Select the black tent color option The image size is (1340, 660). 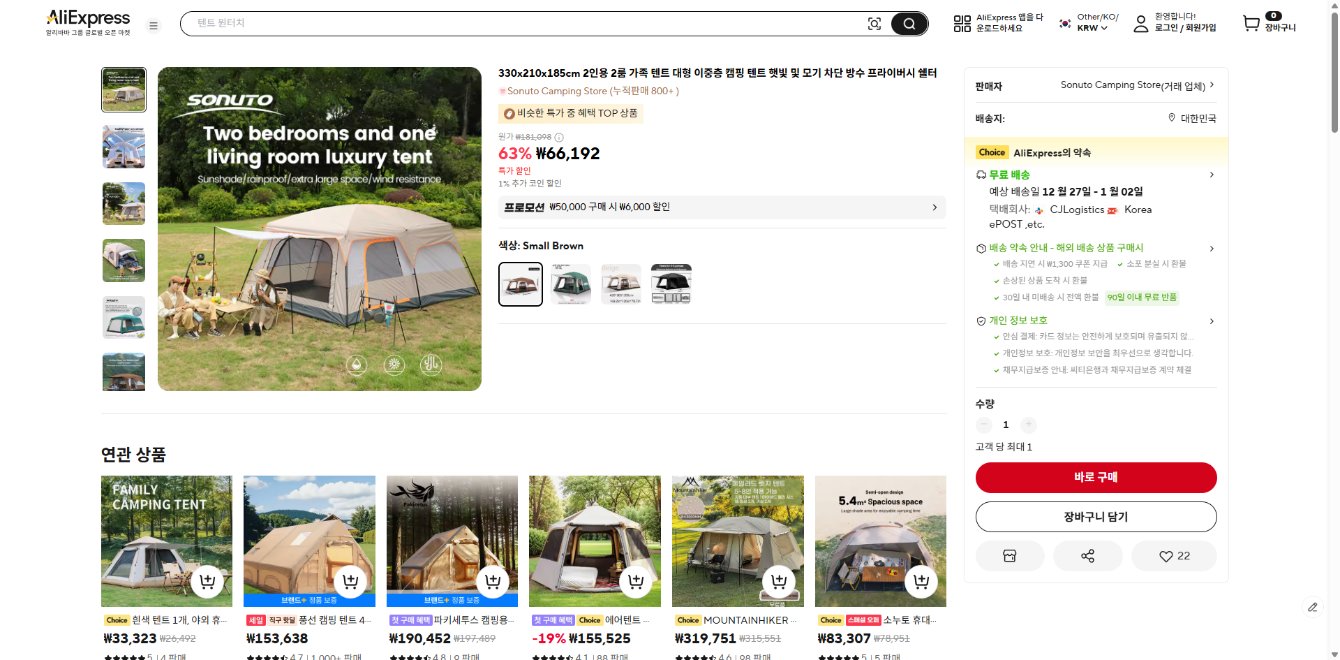[x=671, y=284]
